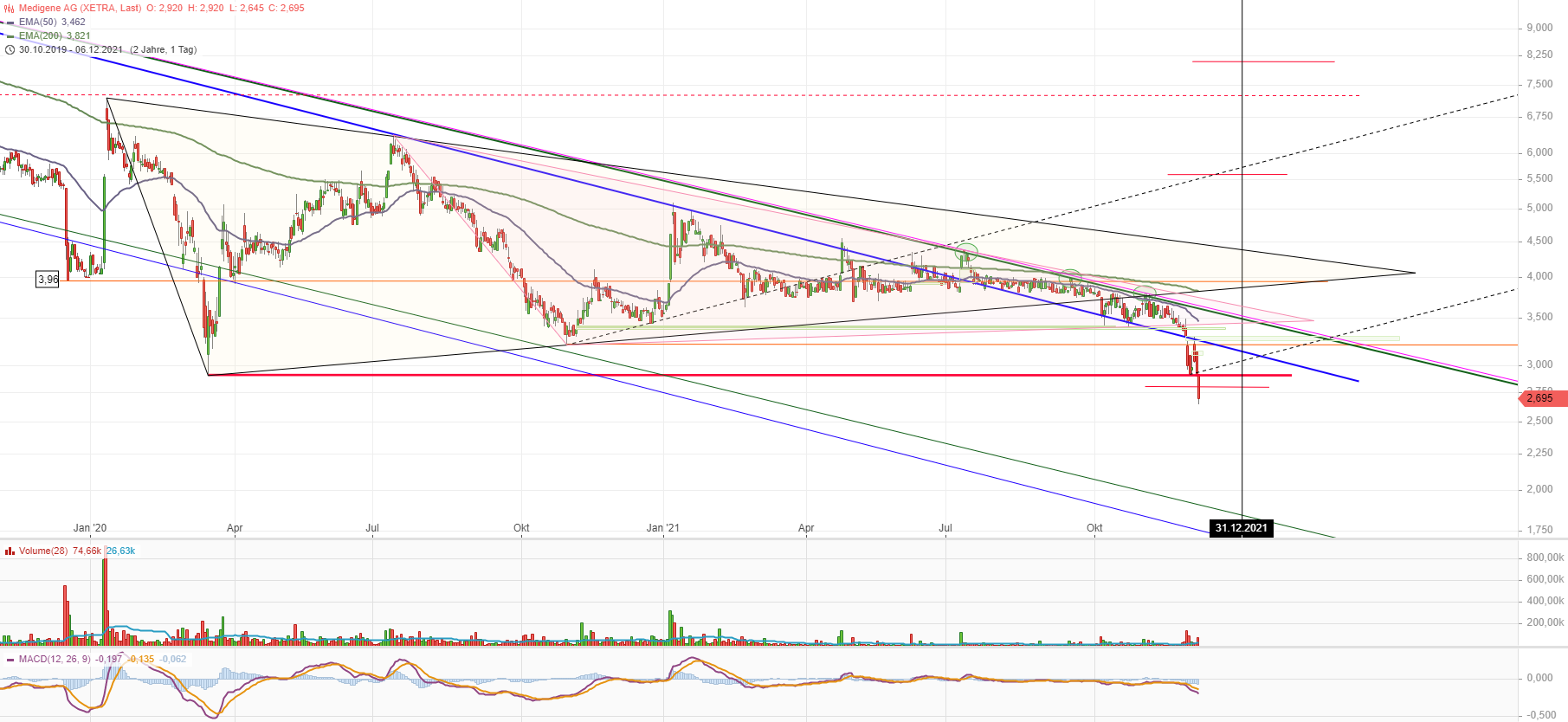This screenshot has width=1568, height=722.
Task: Click the Jan '21 time axis label
Action: (x=663, y=527)
